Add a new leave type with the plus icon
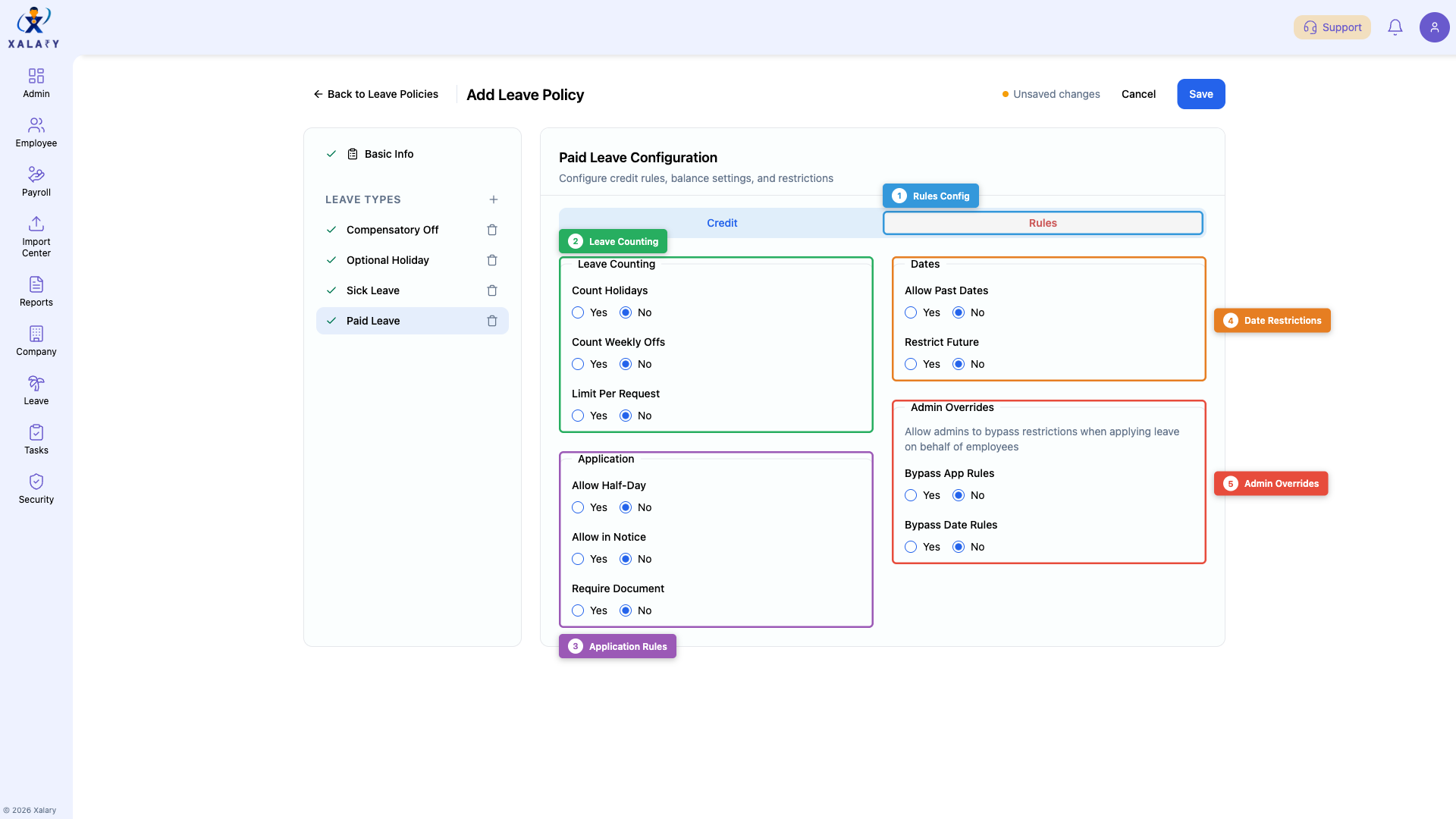The height and width of the screenshot is (819, 1456). pyautogui.click(x=494, y=199)
